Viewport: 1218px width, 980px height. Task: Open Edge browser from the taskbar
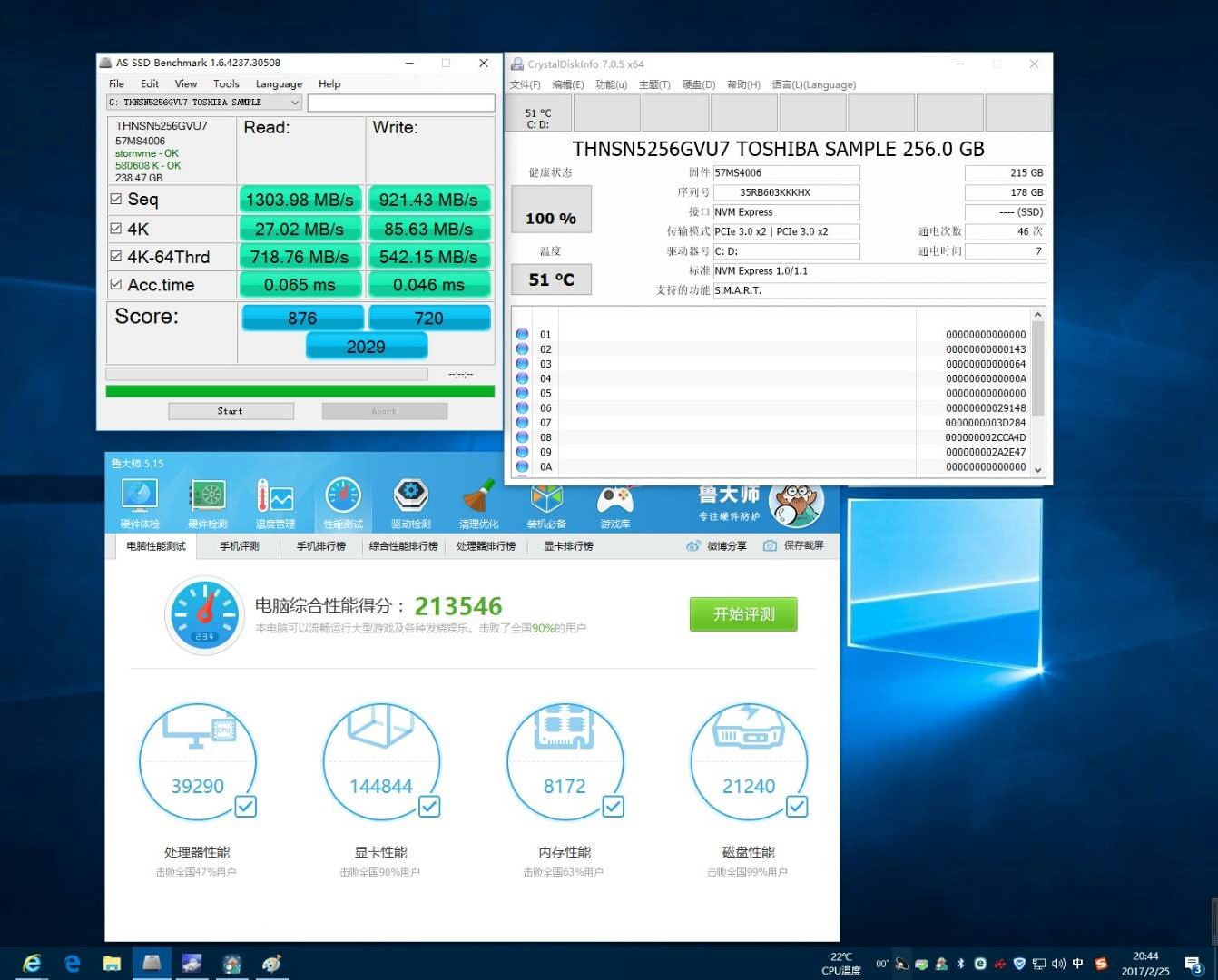pos(72,964)
